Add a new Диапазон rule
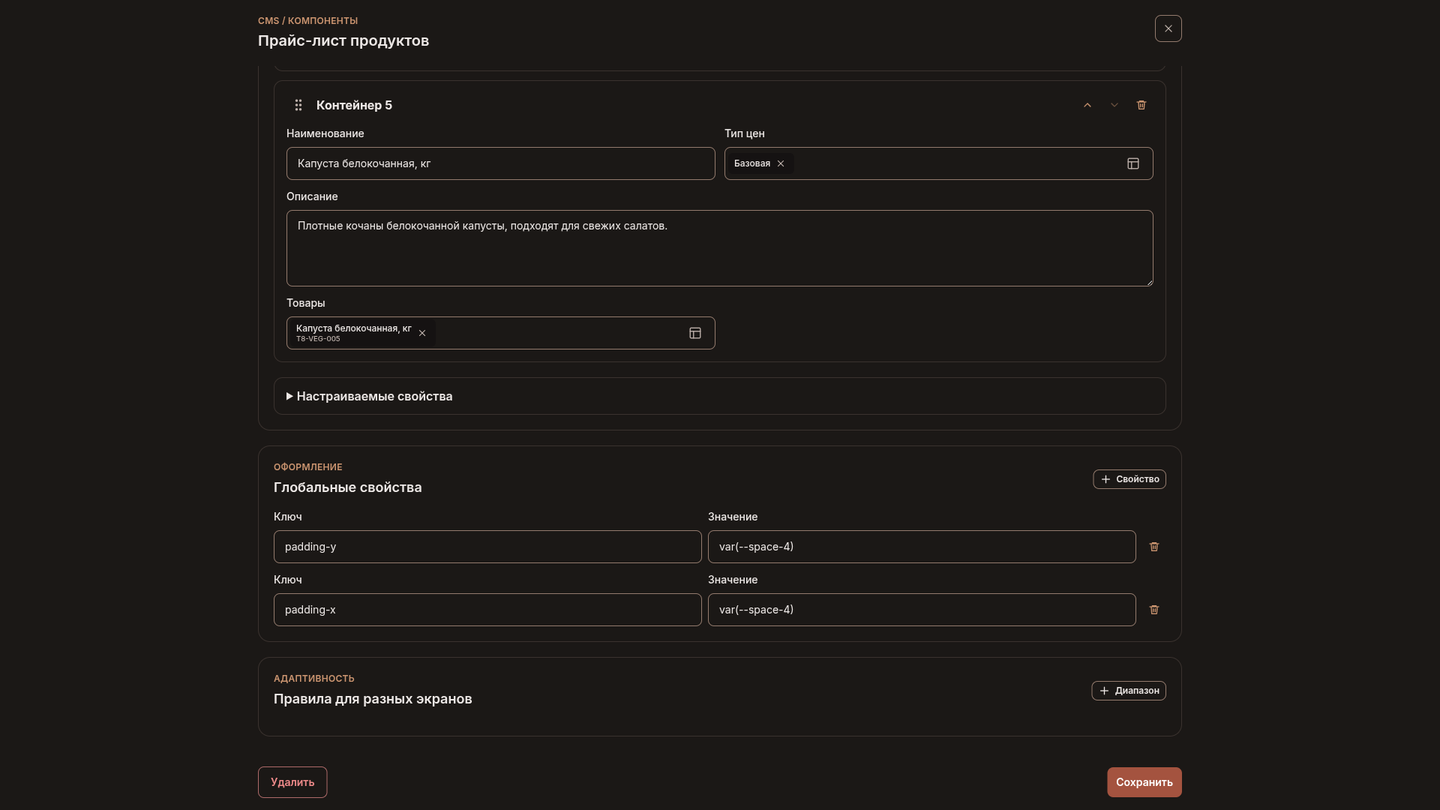 1128,690
